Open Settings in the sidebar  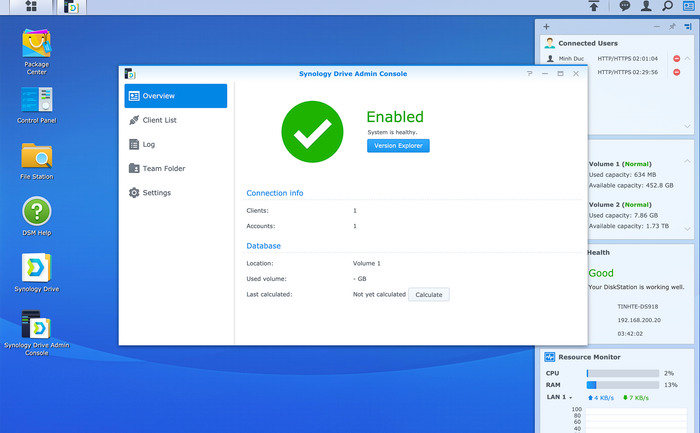(175, 192)
